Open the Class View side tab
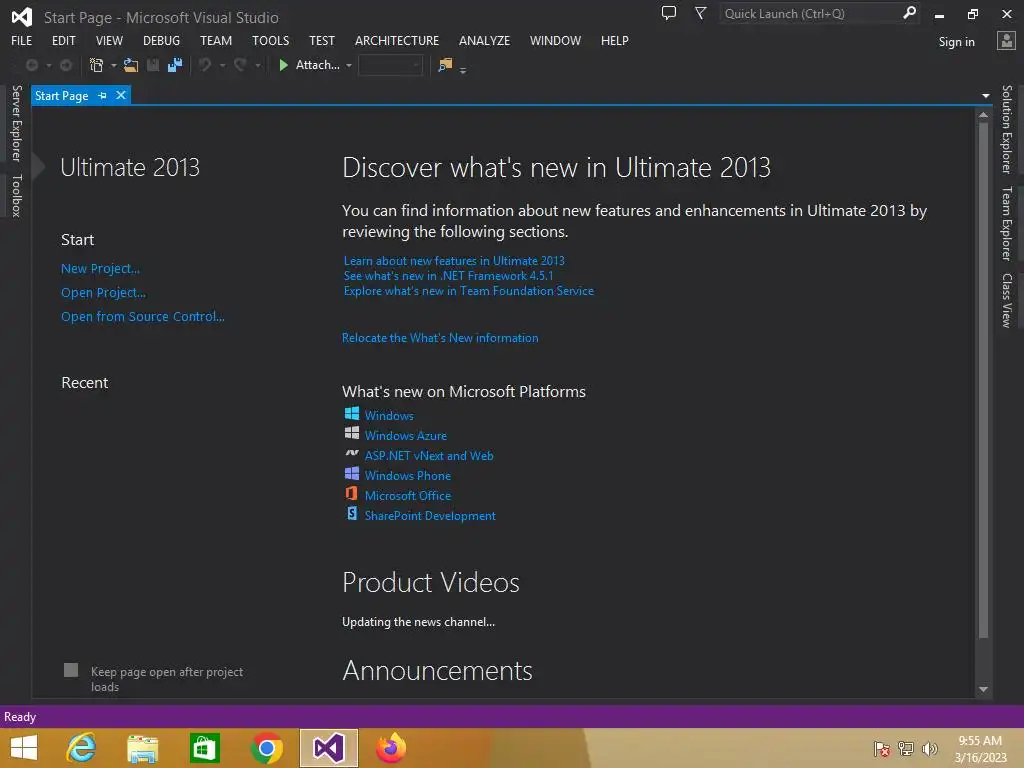 [x=1006, y=300]
